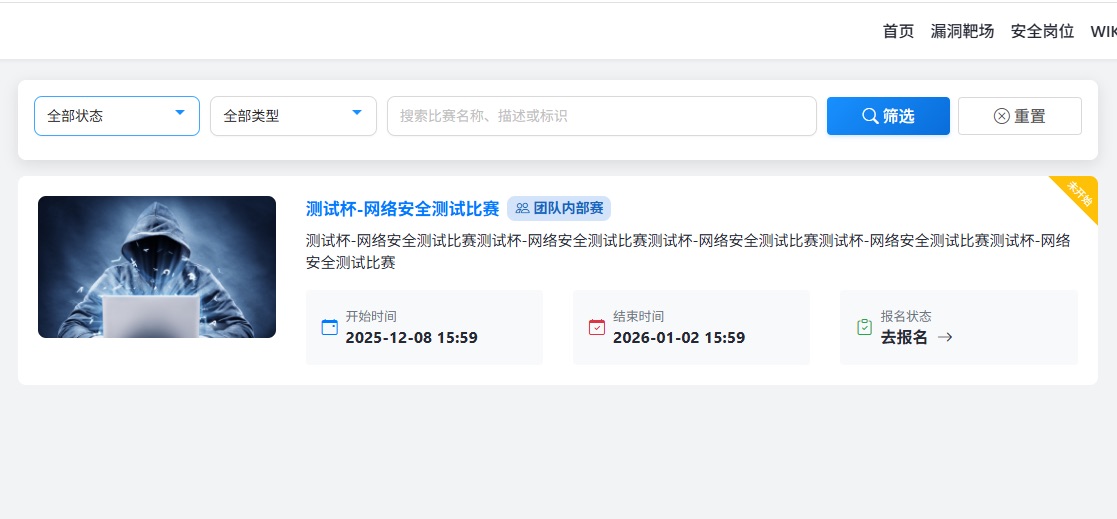Open 安全岗位 in the top navigation

coord(1042,31)
